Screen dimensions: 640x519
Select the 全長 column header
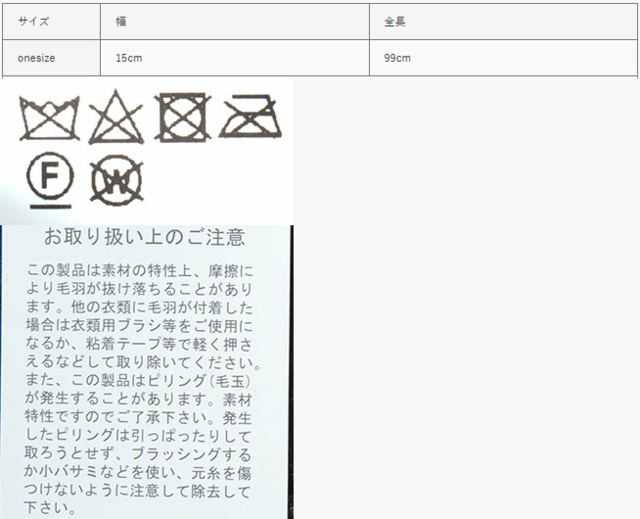[394, 21]
